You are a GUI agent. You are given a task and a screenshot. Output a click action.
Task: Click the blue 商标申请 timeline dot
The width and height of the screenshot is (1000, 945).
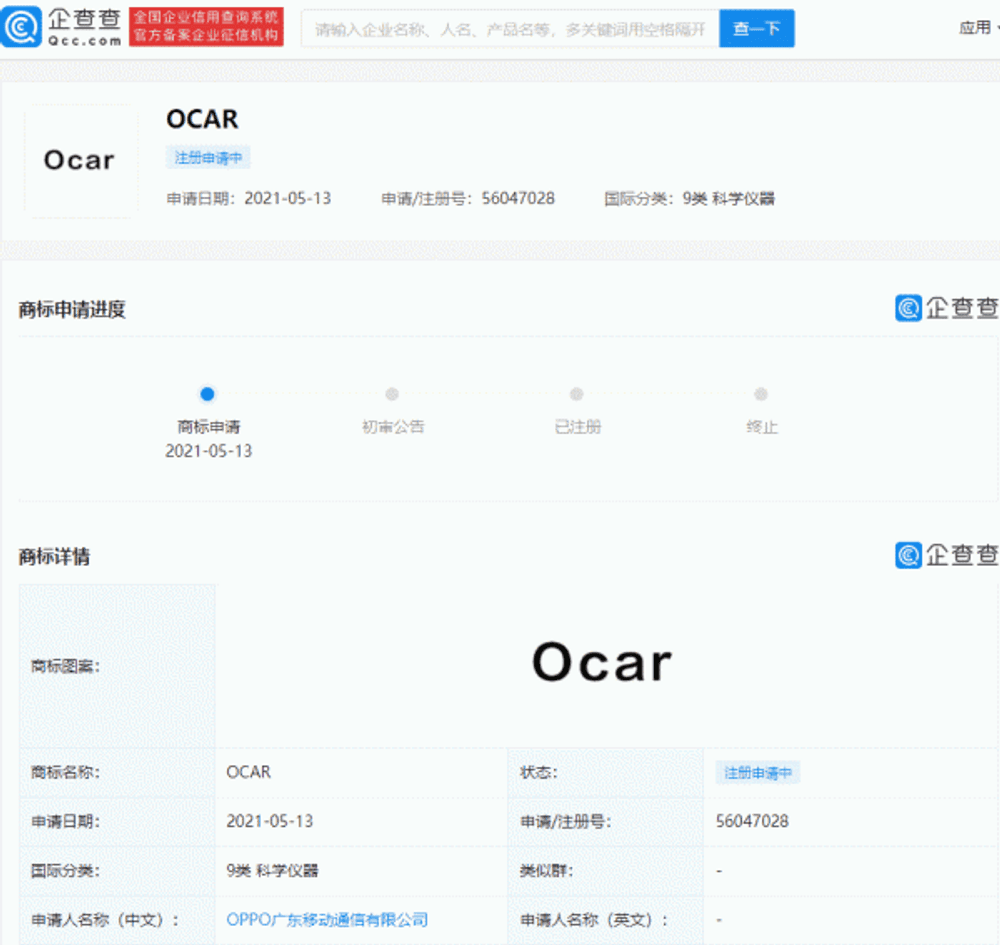point(207,394)
